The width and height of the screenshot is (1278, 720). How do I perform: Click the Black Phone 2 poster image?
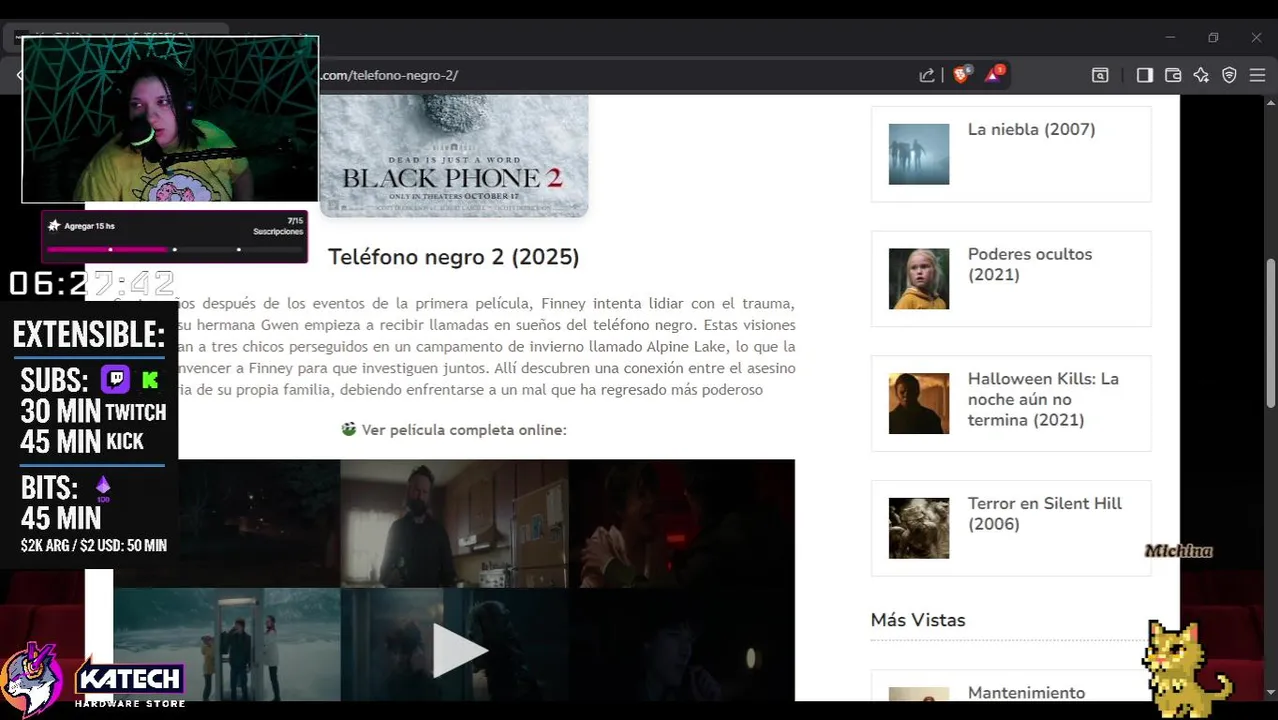454,156
